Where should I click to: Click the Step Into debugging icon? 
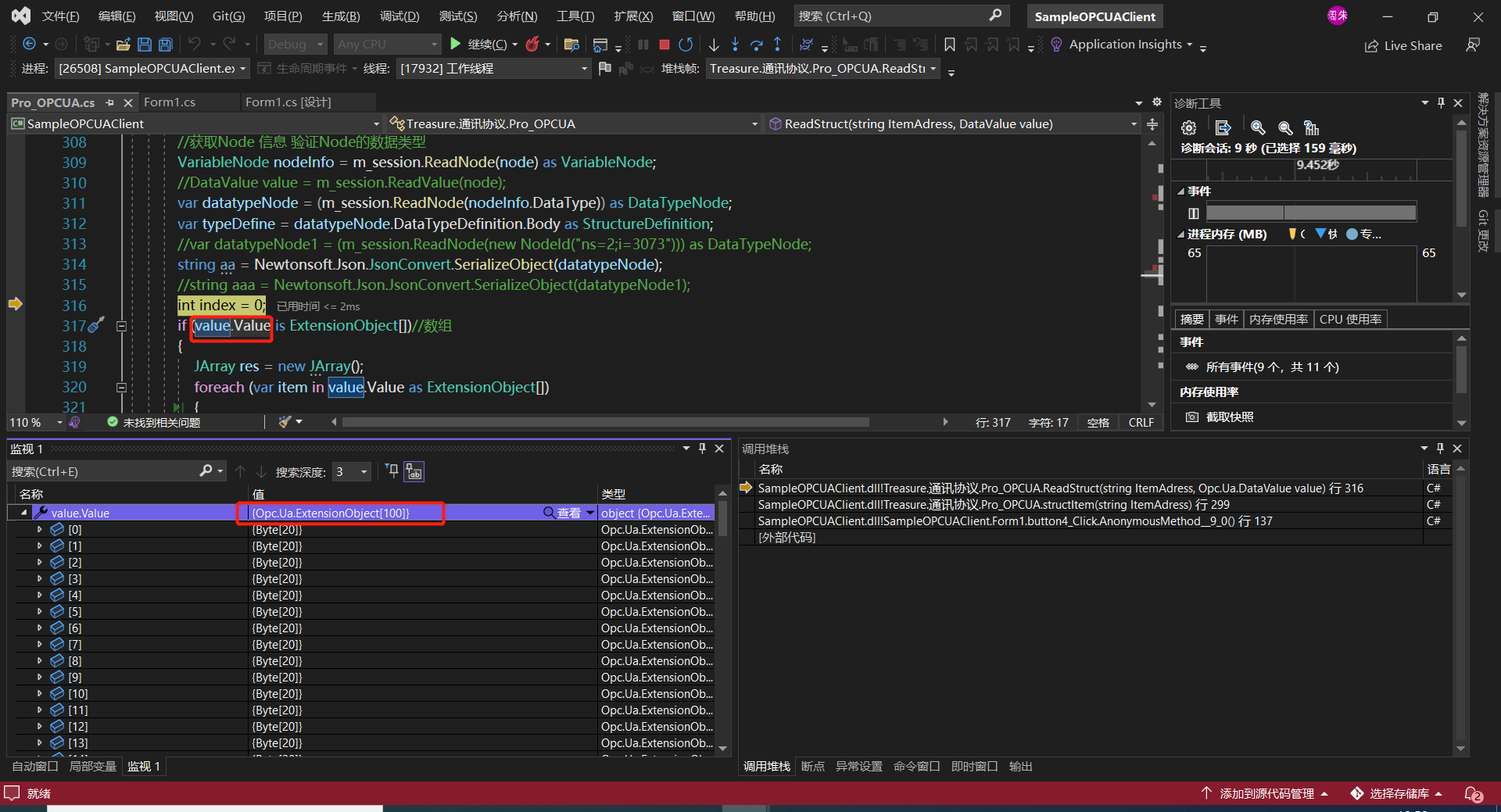coord(735,45)
